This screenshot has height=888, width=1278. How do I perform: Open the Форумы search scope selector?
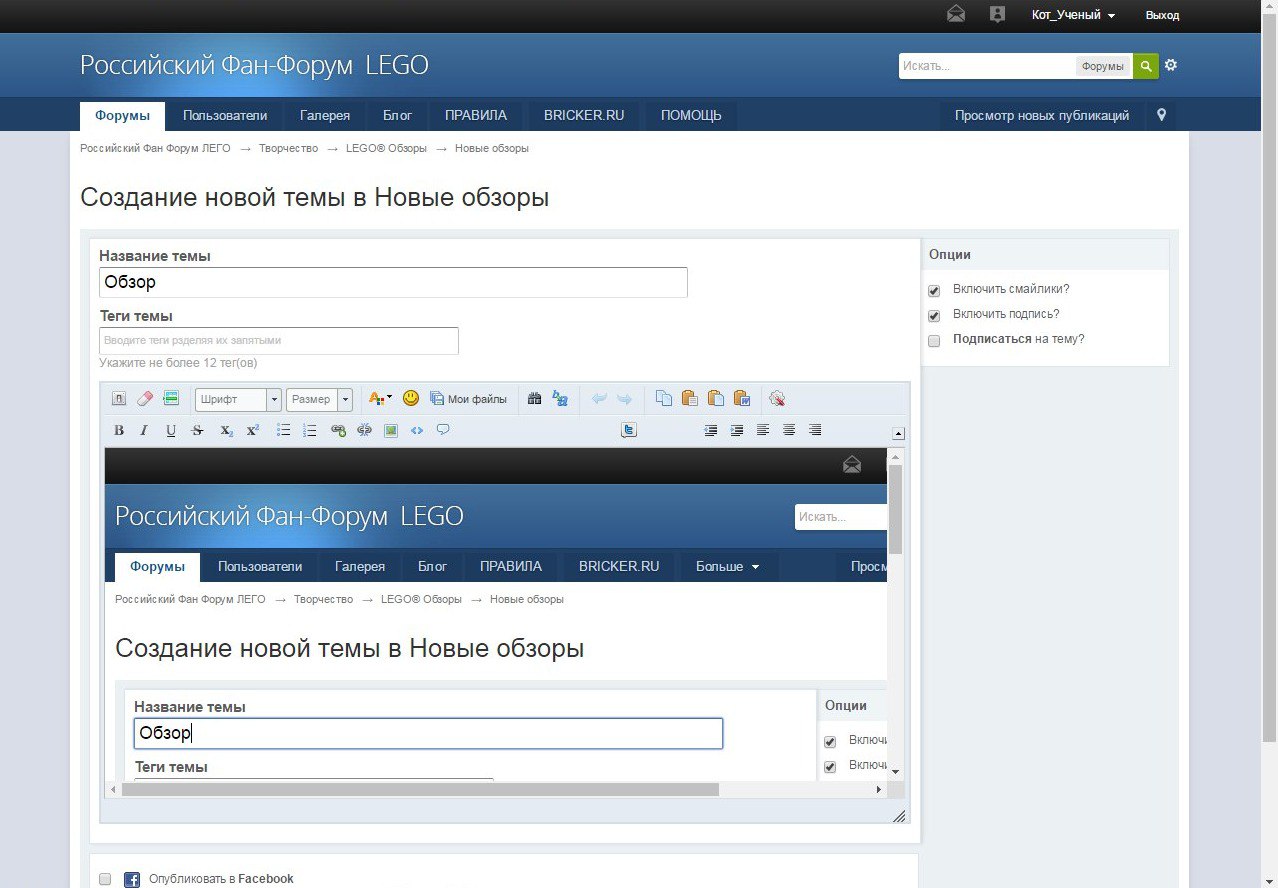pyautogui.click(x=1103, y=66)
